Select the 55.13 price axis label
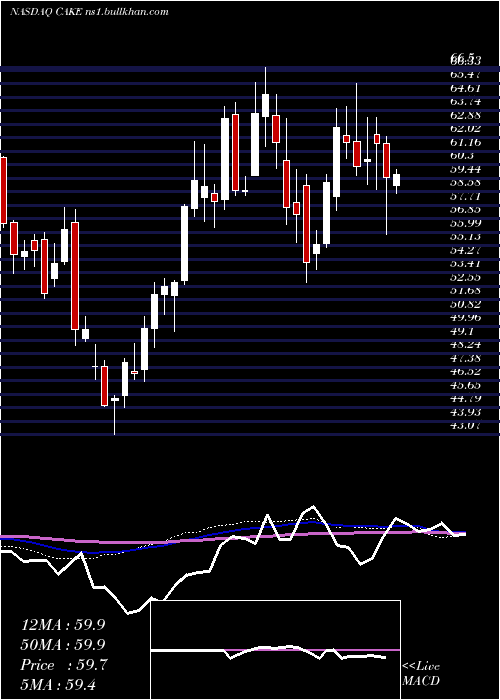 pos(466,237)
